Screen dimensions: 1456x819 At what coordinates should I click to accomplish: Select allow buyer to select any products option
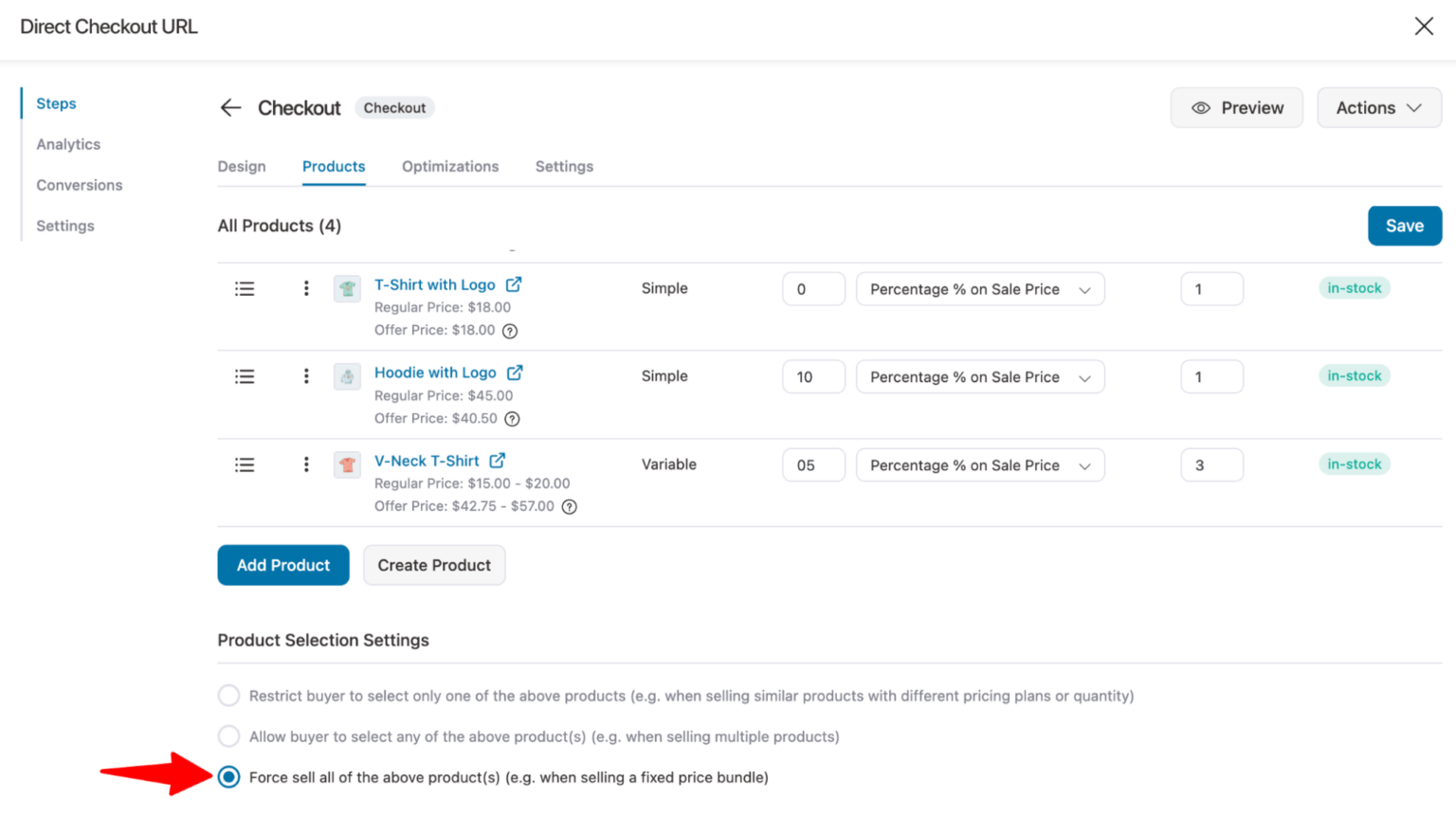pyautogui.click(x=228, y=736)
